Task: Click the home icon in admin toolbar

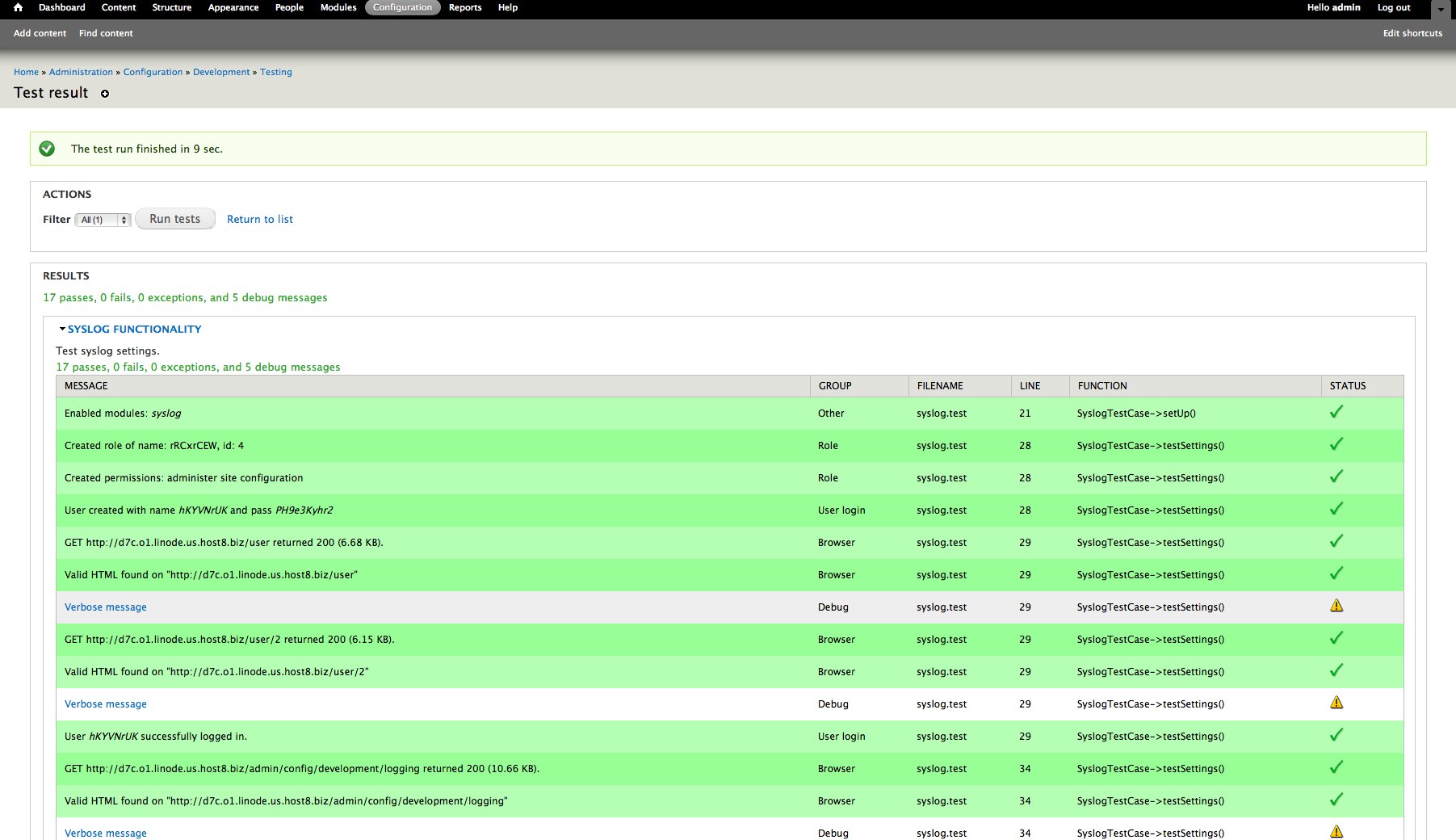Action: [x=18, y=7]
